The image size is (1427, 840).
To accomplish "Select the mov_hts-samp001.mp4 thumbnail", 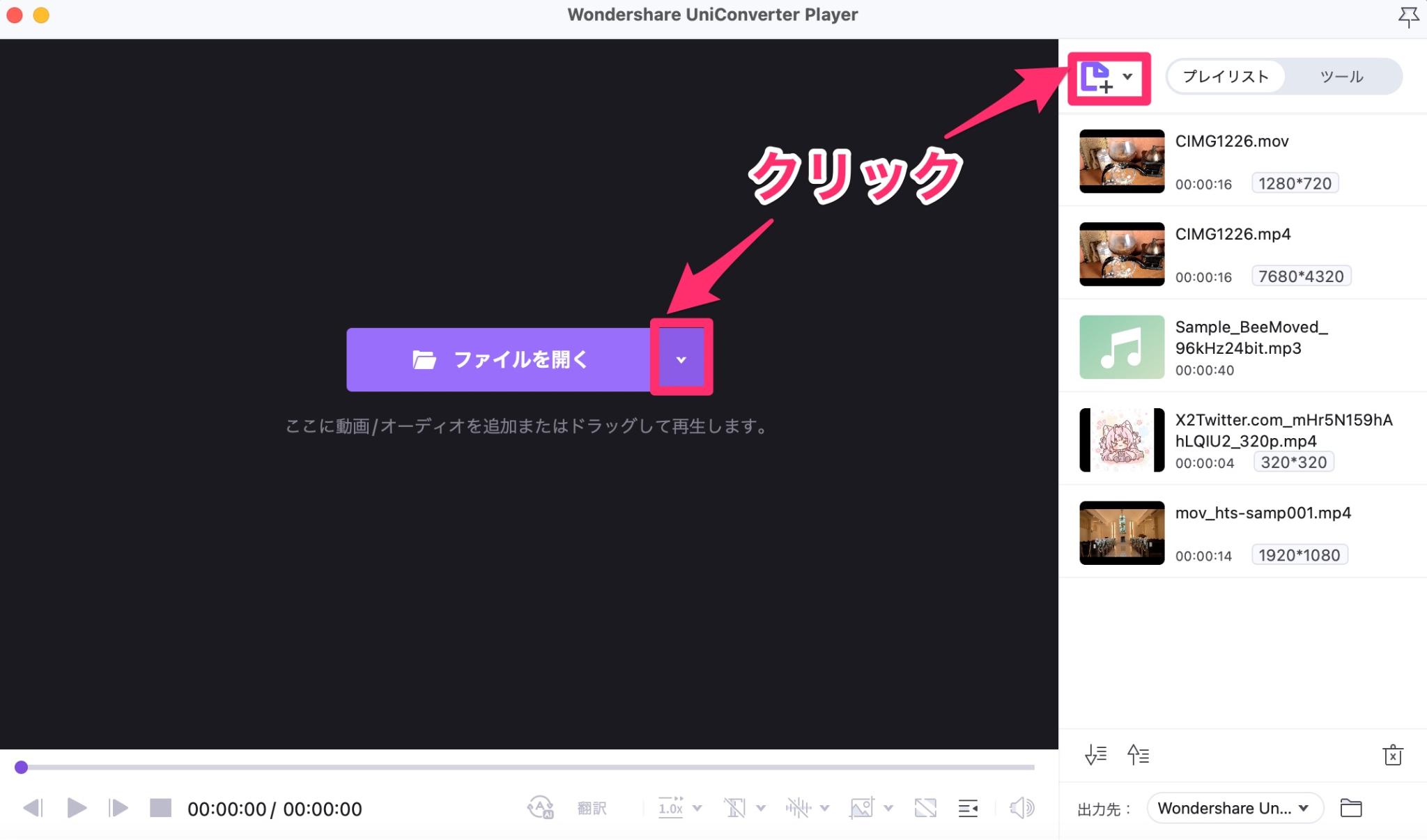I will click(1122, 533).
